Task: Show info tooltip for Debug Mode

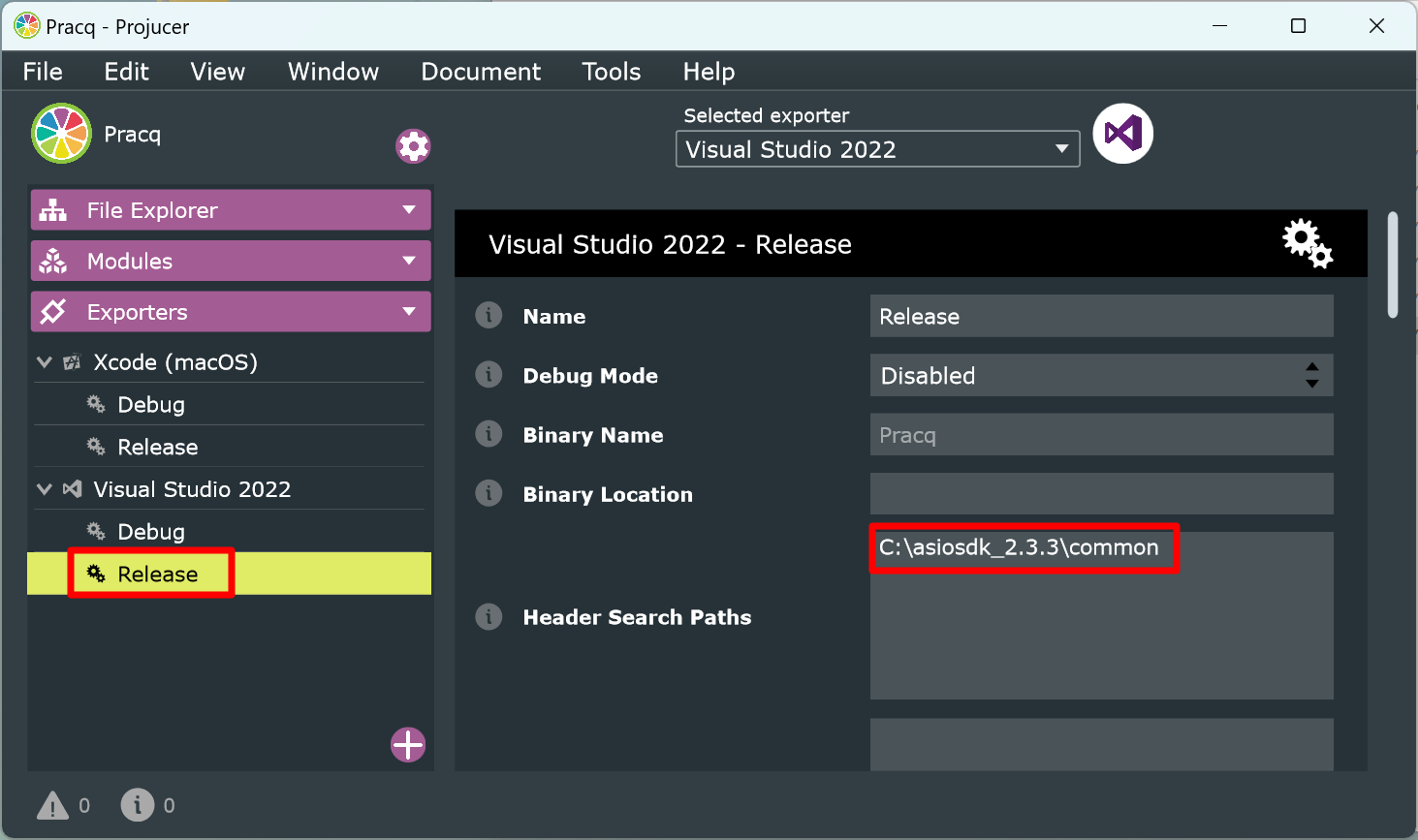Action: pyautogui.click(x=488, y=374)
